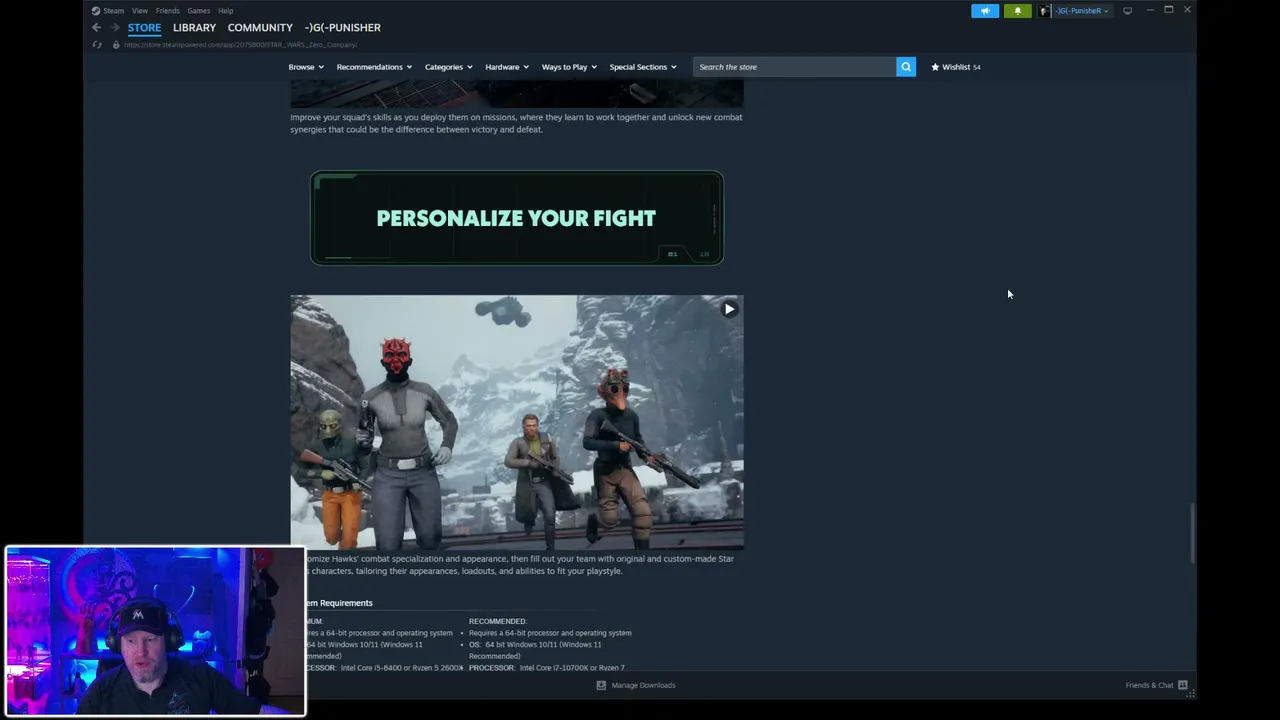Click the page vertical scrollbar thumb
The image size is (1280, 720).
click(x=1192, y=534)
